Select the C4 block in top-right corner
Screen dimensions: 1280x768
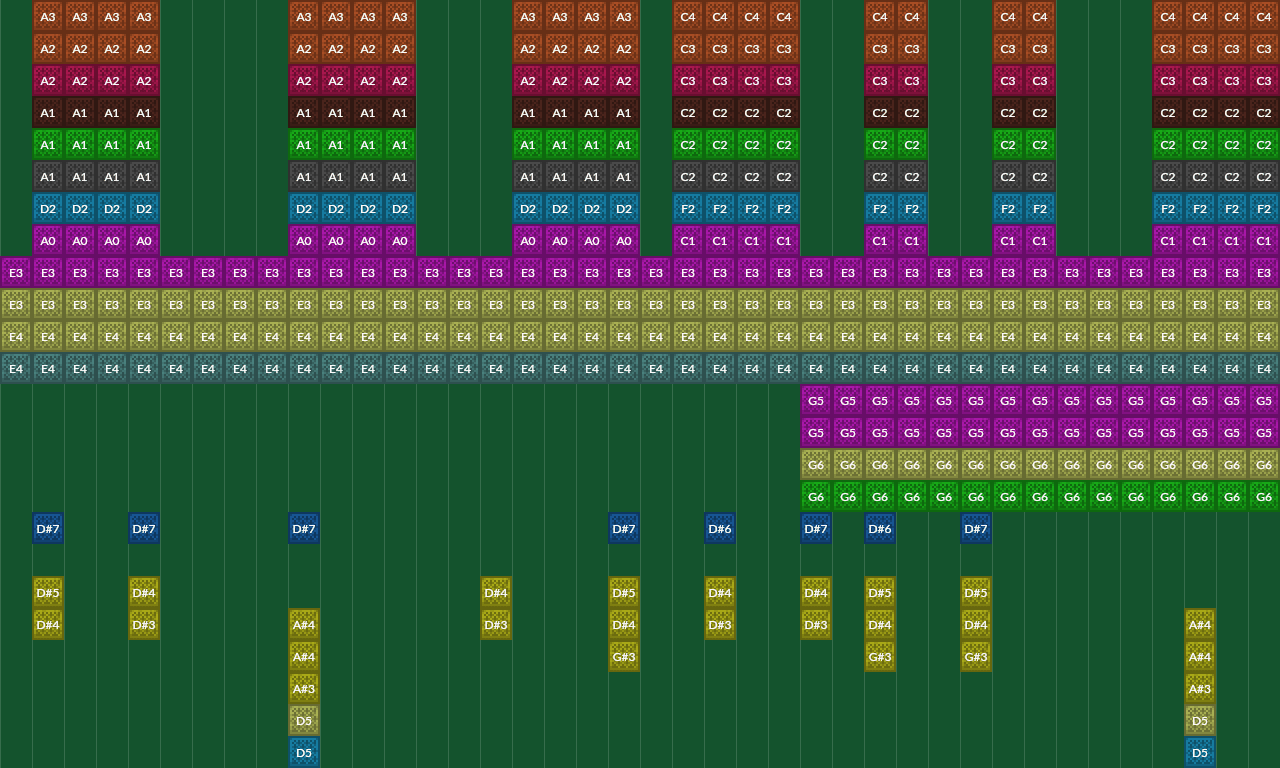(1264, 17)
